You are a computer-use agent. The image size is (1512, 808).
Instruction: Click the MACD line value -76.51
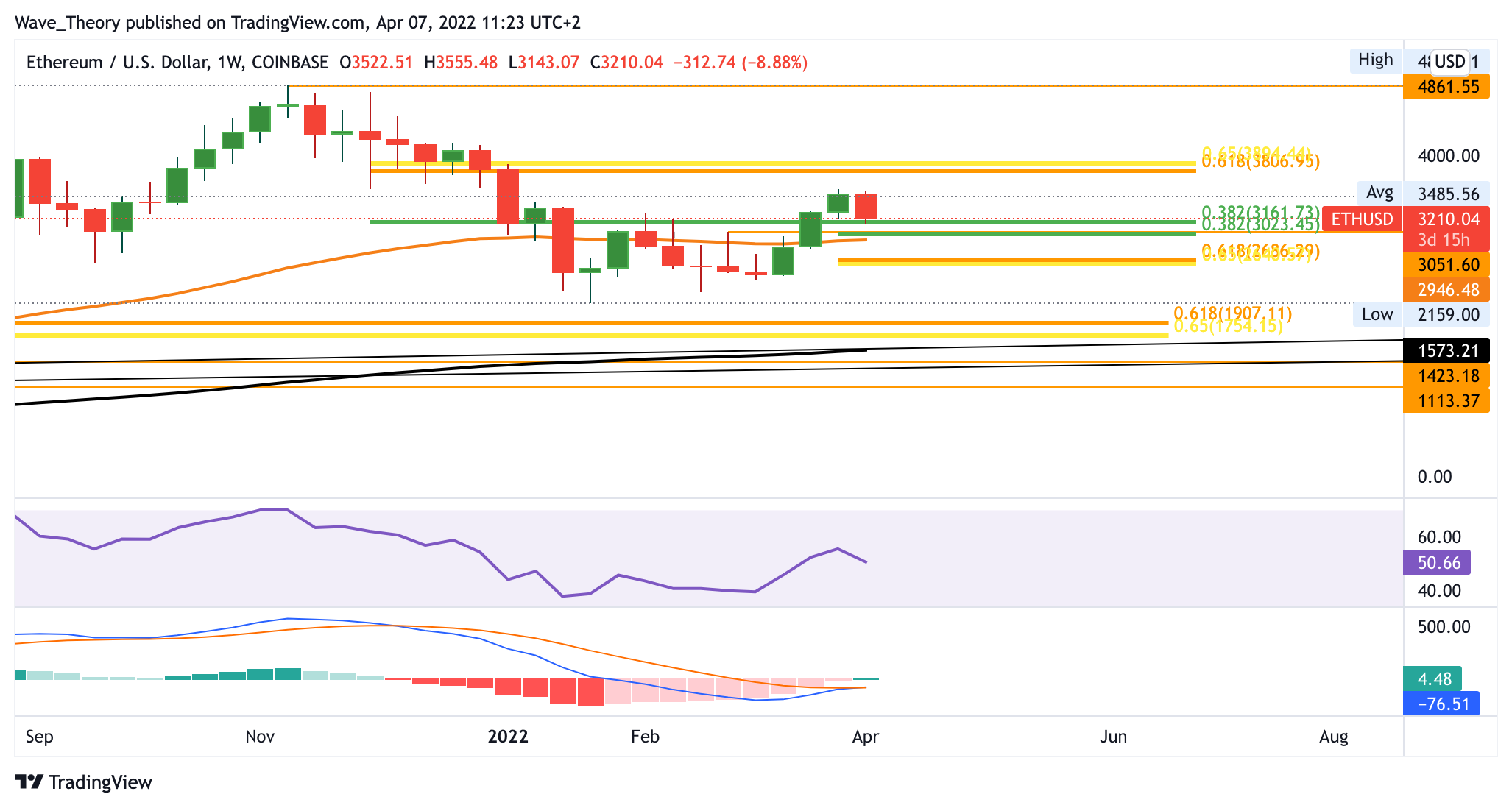point(1441,704)
